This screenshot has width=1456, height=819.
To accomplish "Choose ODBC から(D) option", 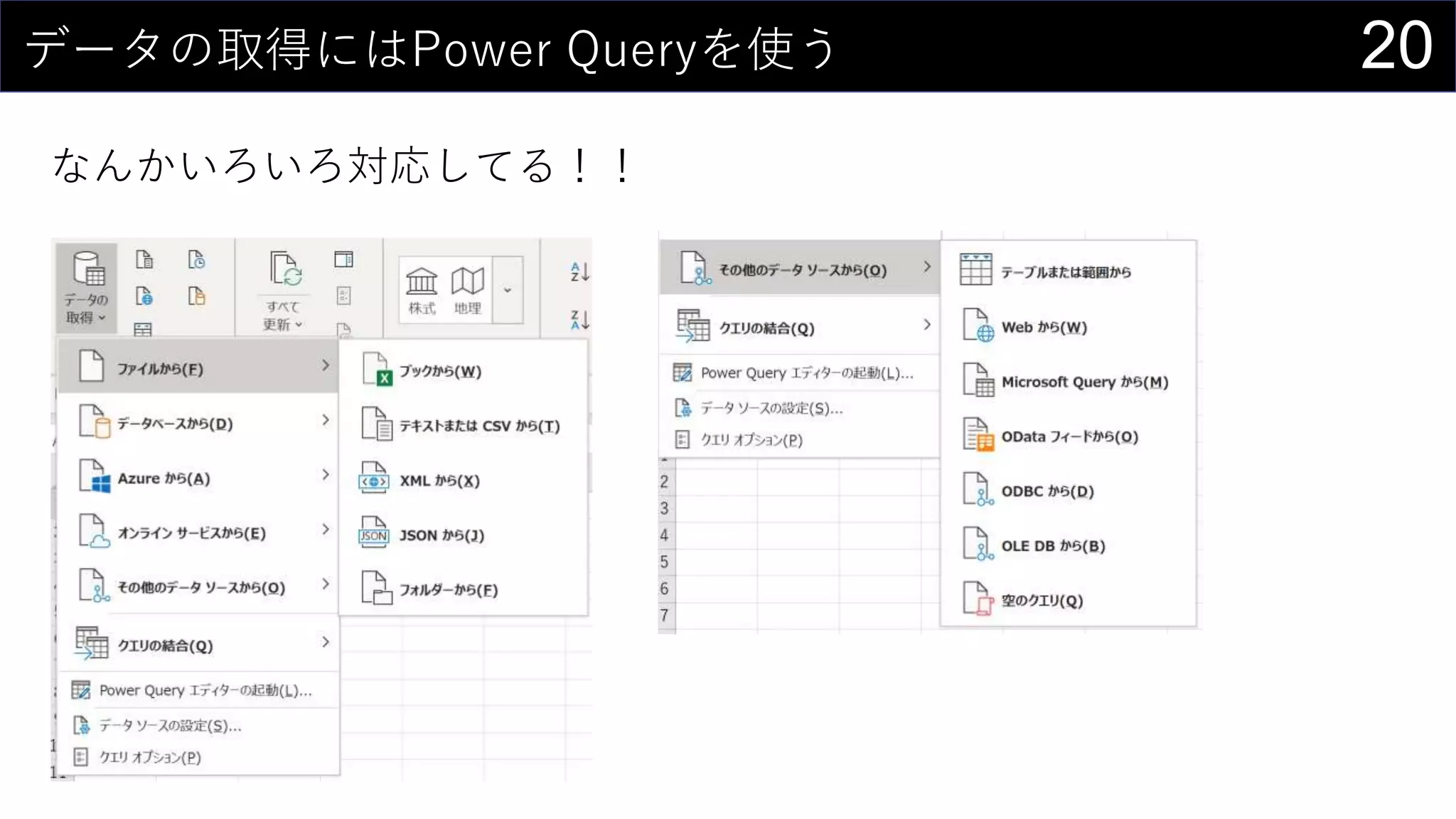I will click(x=1069, y=491).
